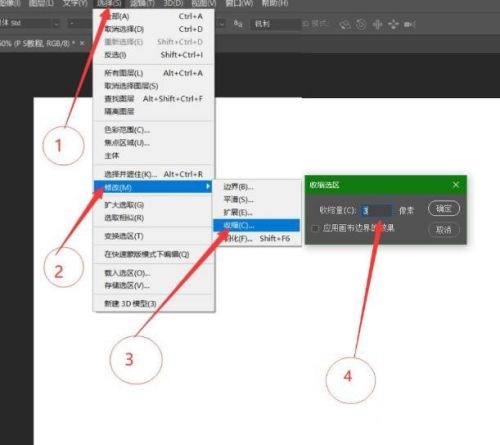The width and height of the screenshot is (500, 445).
Task: Choose 羽化(F)... Shift+F6 in the submenu
Action: click(x=257, y=238)
